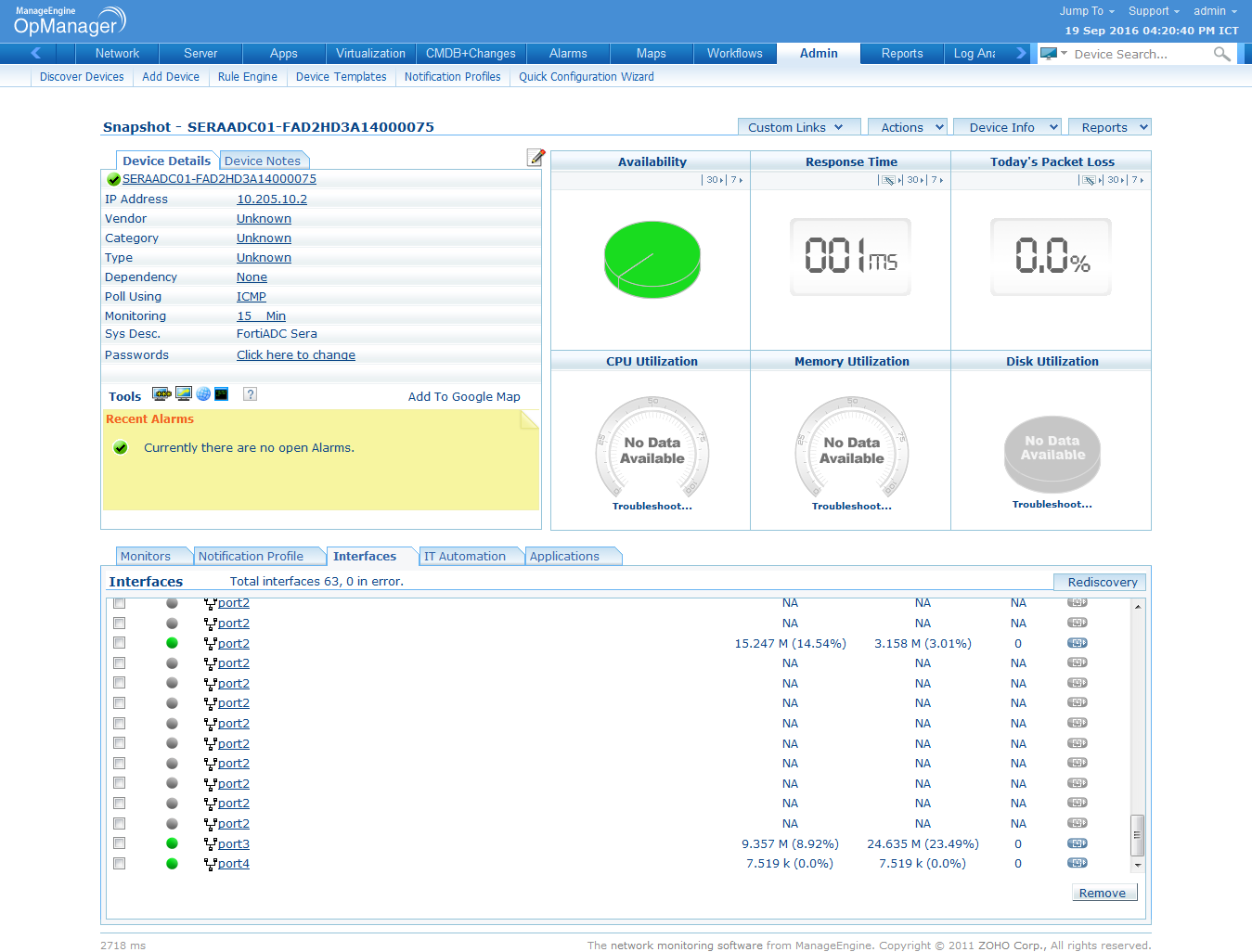Click the device search magnifier icon
The width and height of the screenshot is (1252, 952).
[1221, 55]
